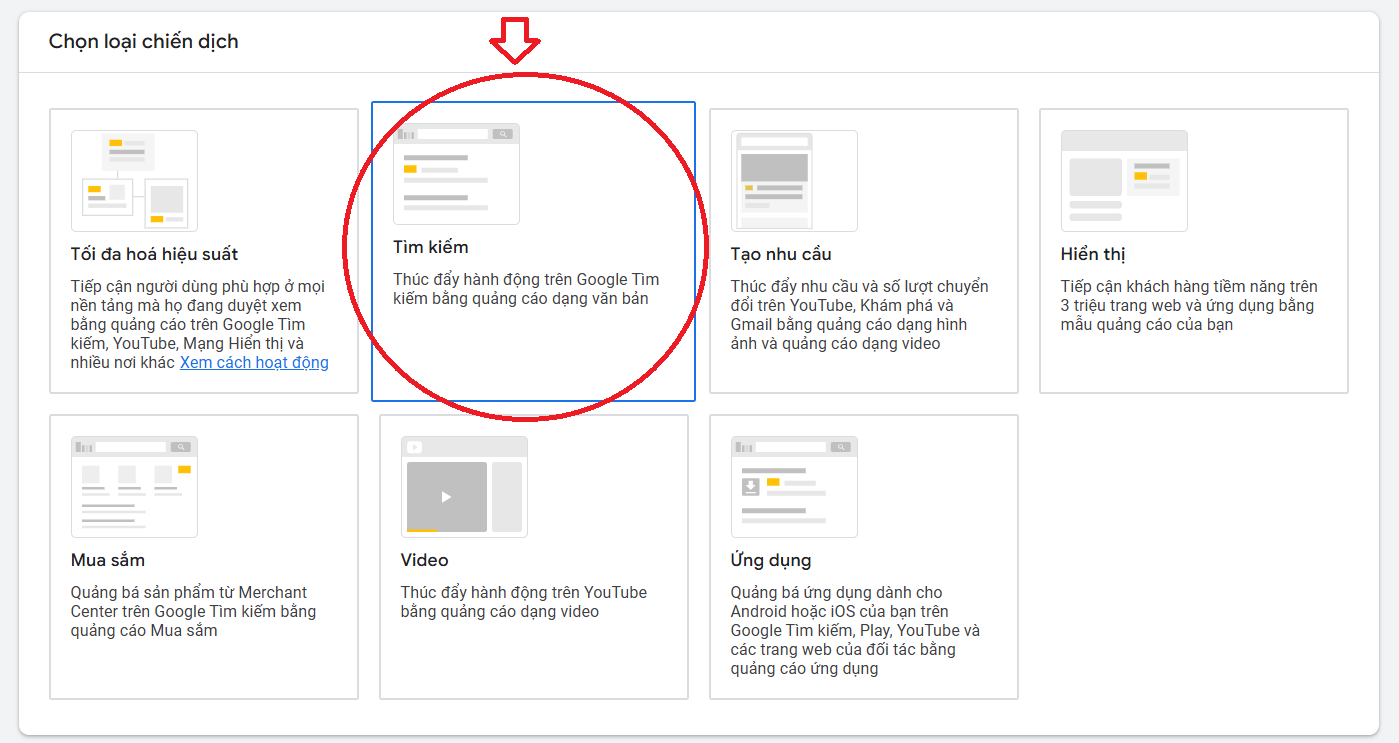Screen dimensions: 1399x743
Task: Click the Video card description text
Action: pyautogui.click(x=524, y=602)
